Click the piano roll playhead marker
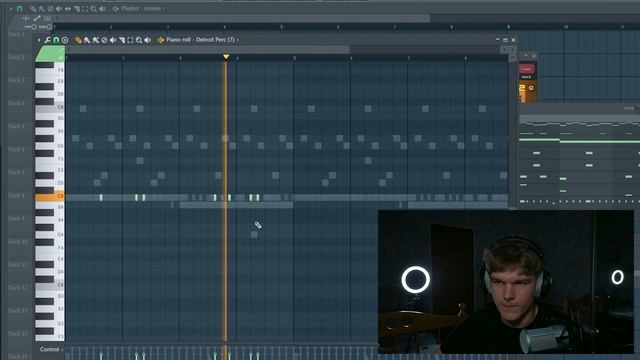640x360 pixels. 226,57
